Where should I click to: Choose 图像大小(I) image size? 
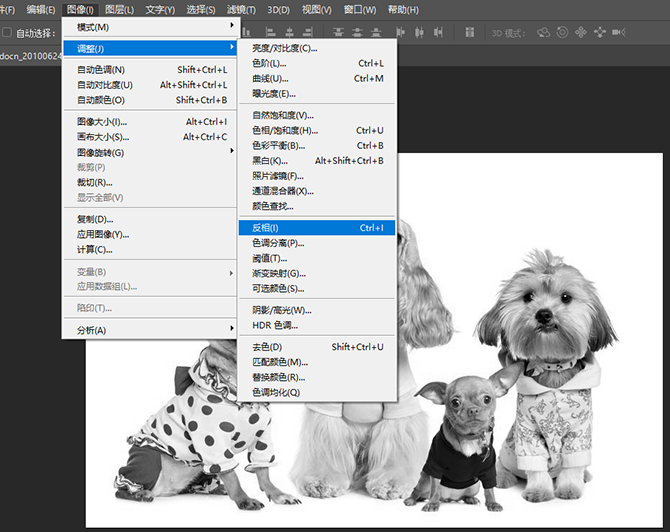point(150,122)
